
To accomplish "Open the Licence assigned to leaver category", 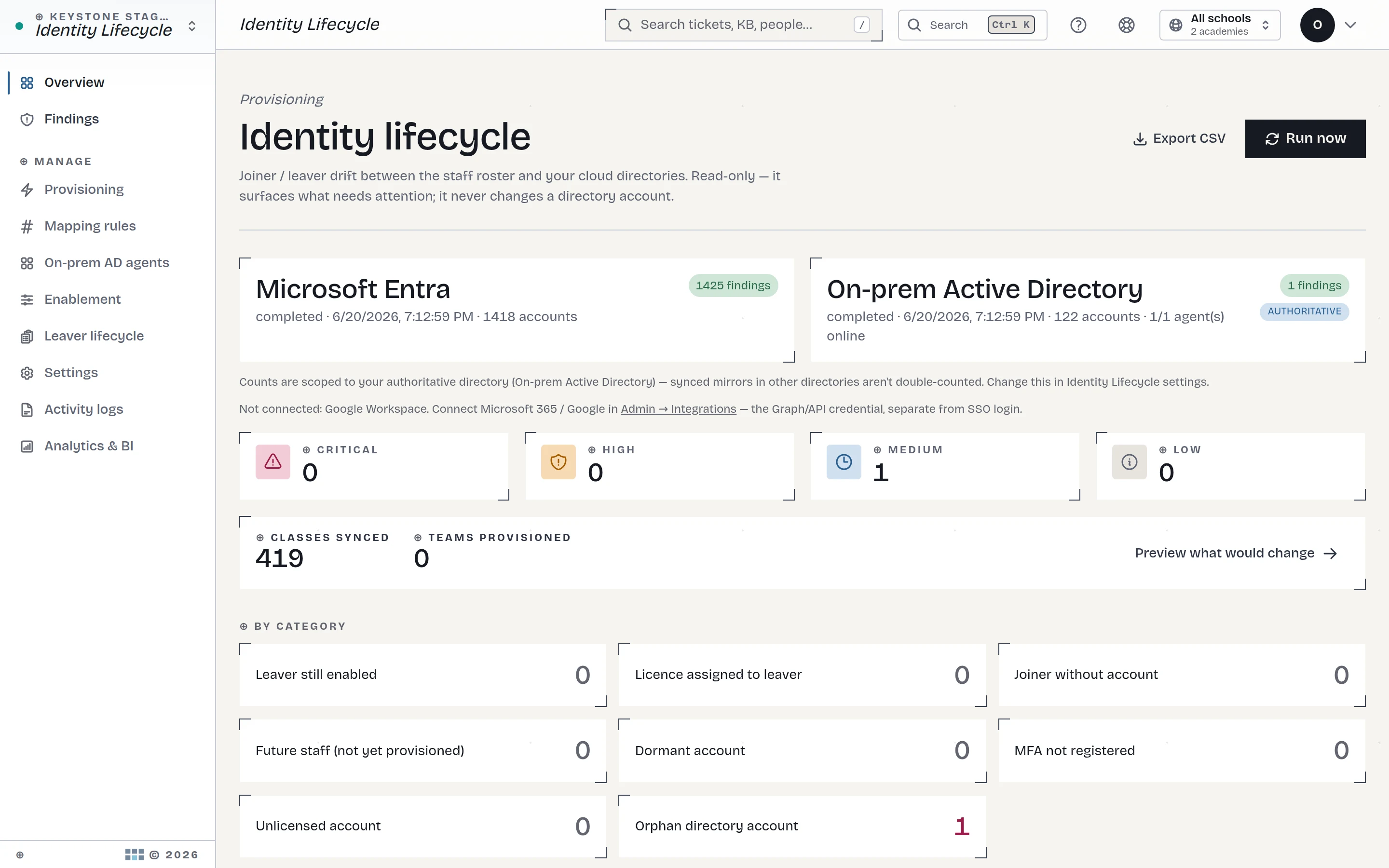I will click(803, 675).
